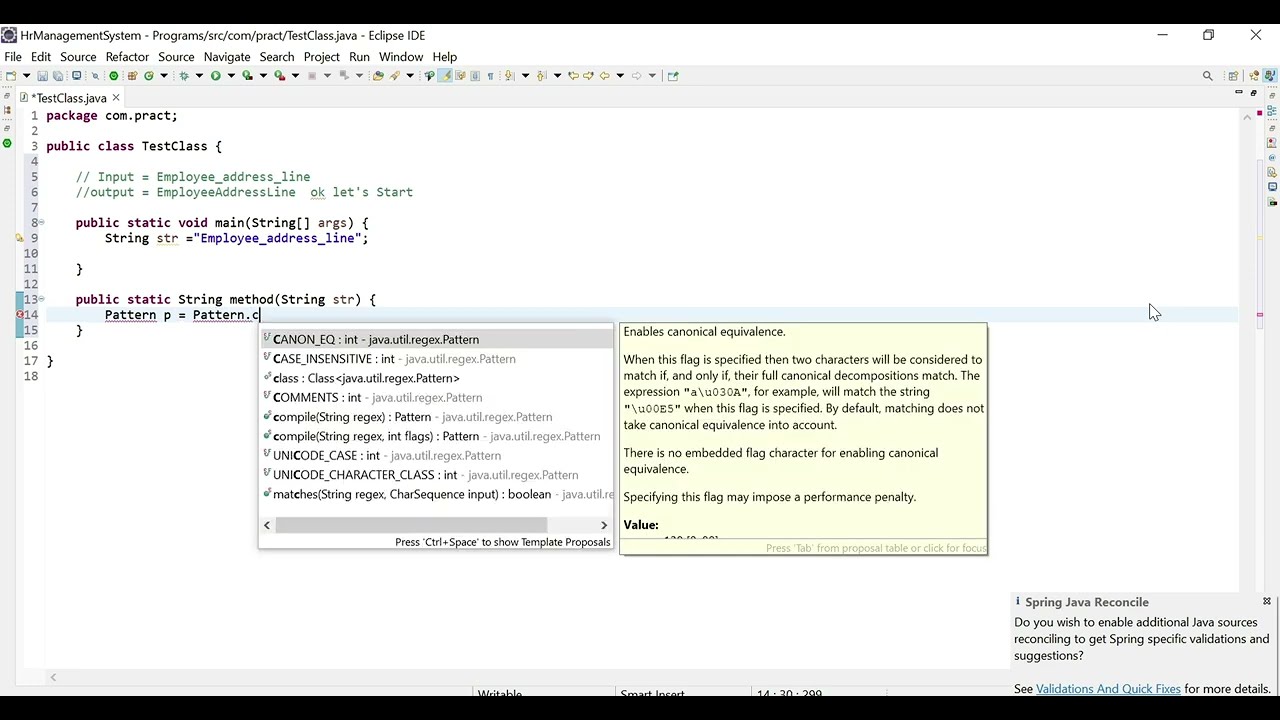Click the External Tools run icon

[x=280, y=75]
